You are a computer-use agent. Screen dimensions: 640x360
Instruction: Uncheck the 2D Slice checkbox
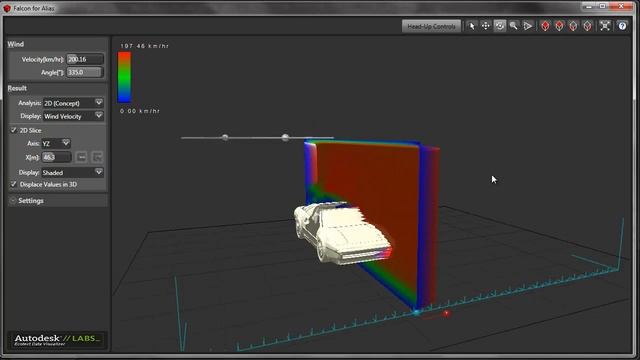click(13, 130)
